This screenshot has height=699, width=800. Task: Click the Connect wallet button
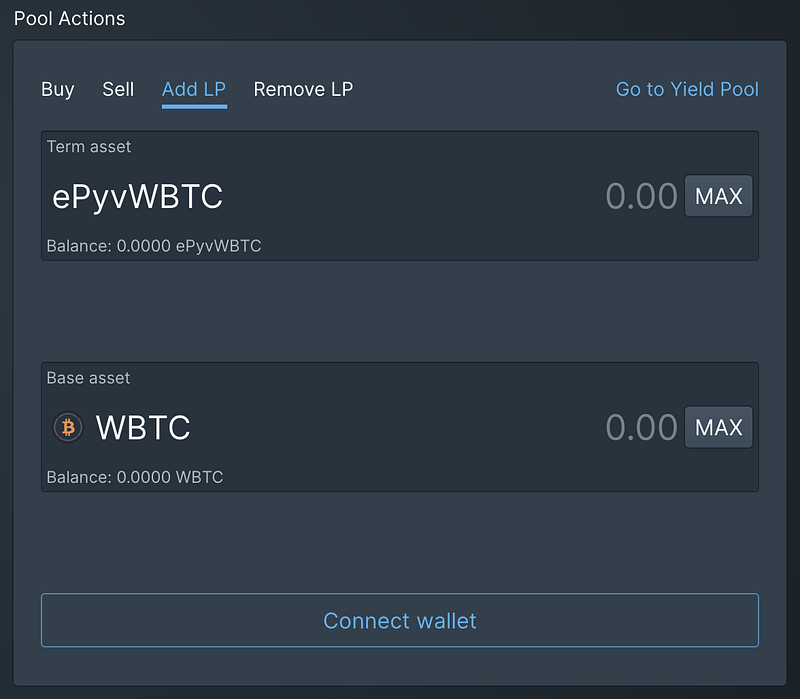coord(400,620)
